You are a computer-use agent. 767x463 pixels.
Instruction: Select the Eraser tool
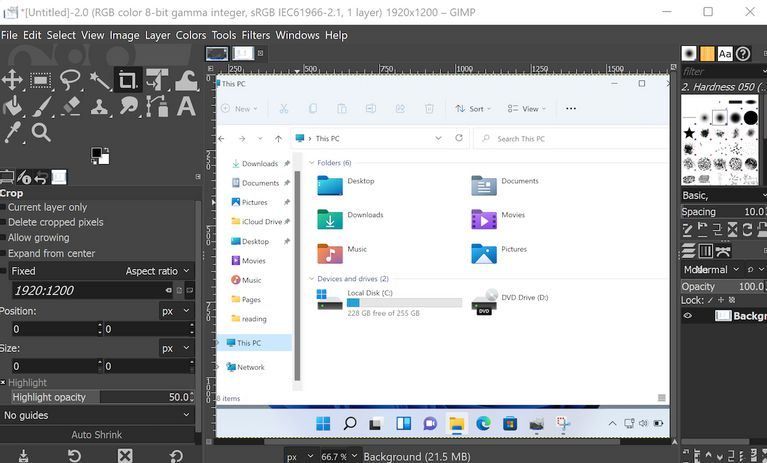[x=70, y=106]
